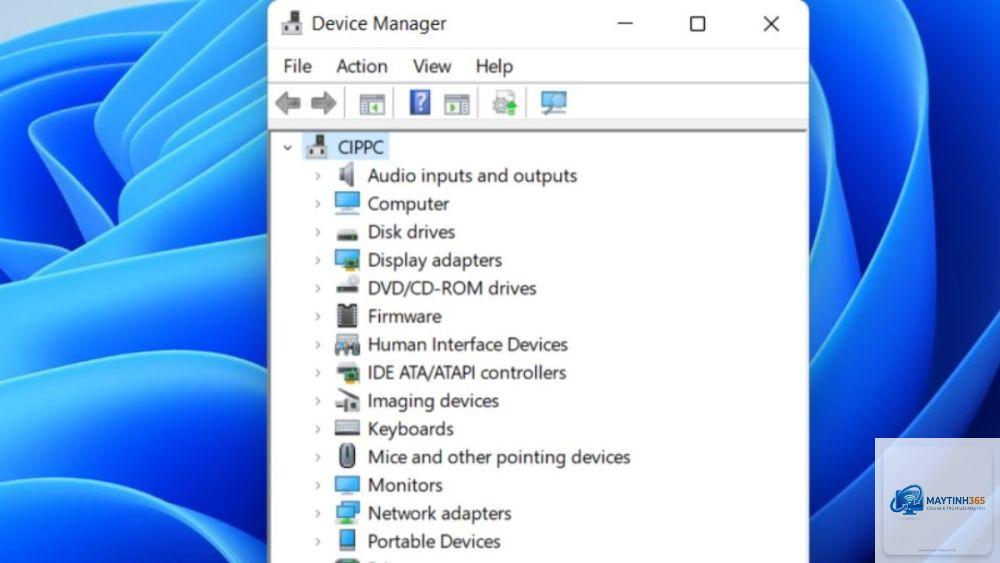This screenshot has height=563, width=1000.
Task: Expand the Network adapters chevron
Action: point(318,513)
